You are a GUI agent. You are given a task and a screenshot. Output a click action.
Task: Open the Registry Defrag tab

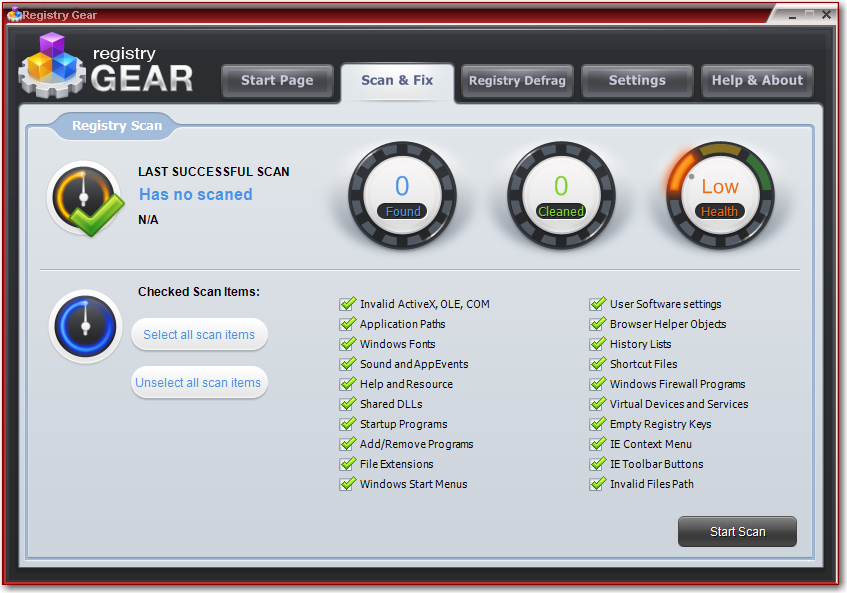pyautogui.click(x=517, y=81)
